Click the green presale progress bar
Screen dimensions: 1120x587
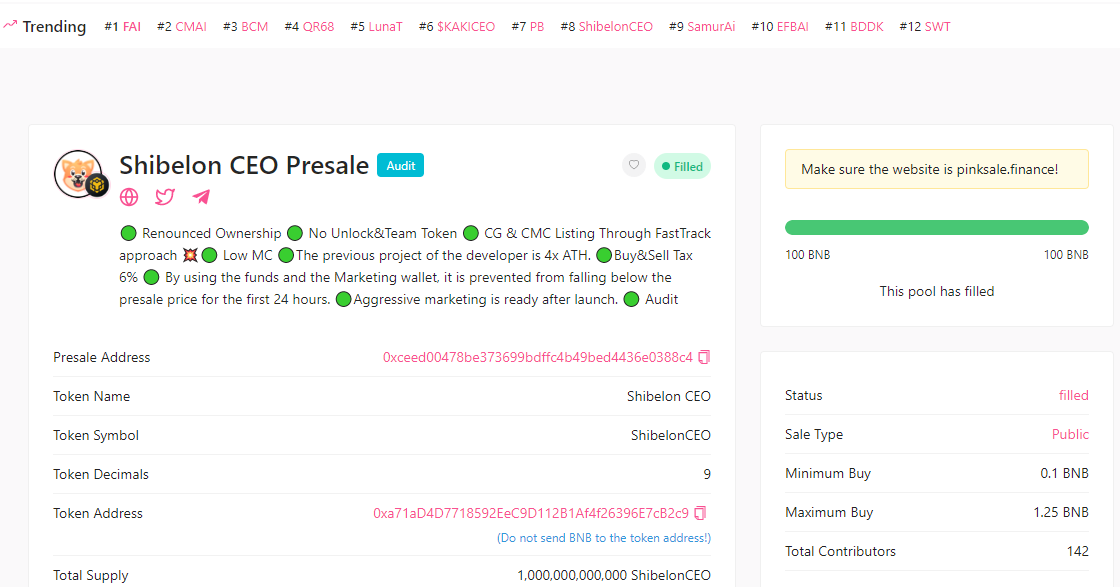click(x=936, y=228)
